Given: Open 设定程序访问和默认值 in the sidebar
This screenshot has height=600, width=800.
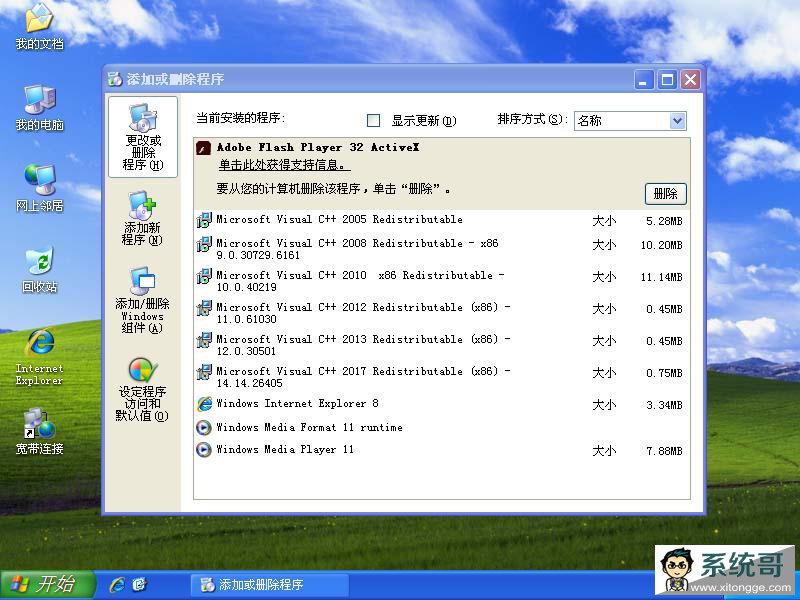Looking at the screenshot, I should 142,389.
